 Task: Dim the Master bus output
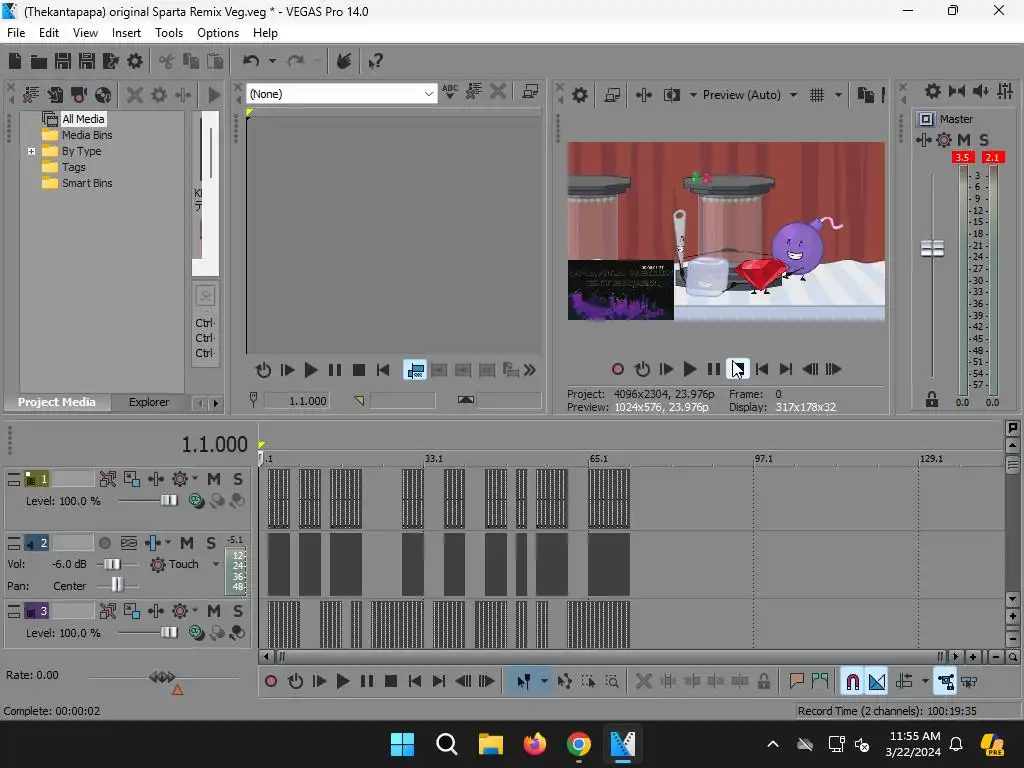pyautogui.click(x=980, y=91)
